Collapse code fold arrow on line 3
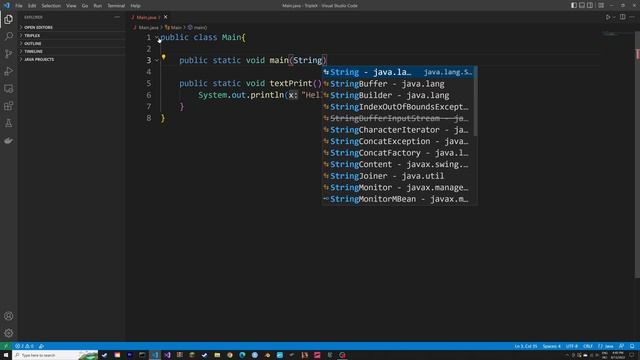 (157, 60)
